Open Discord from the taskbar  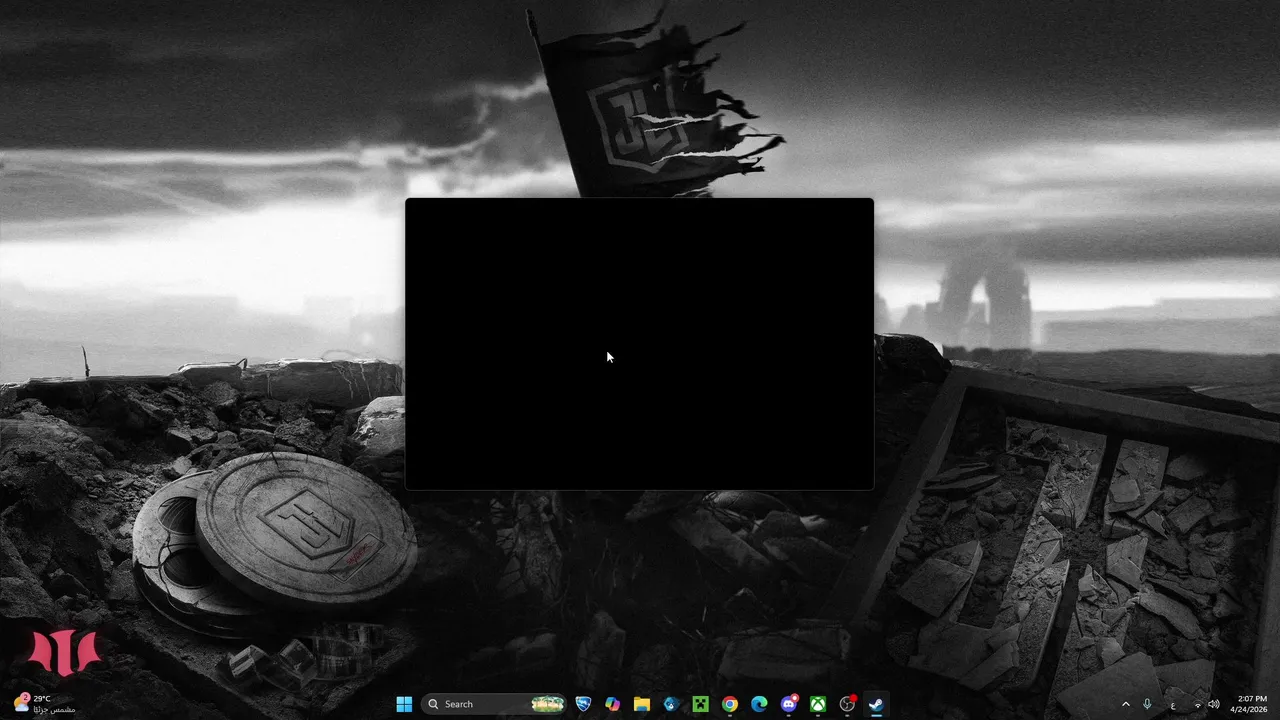tap(789, 704)
